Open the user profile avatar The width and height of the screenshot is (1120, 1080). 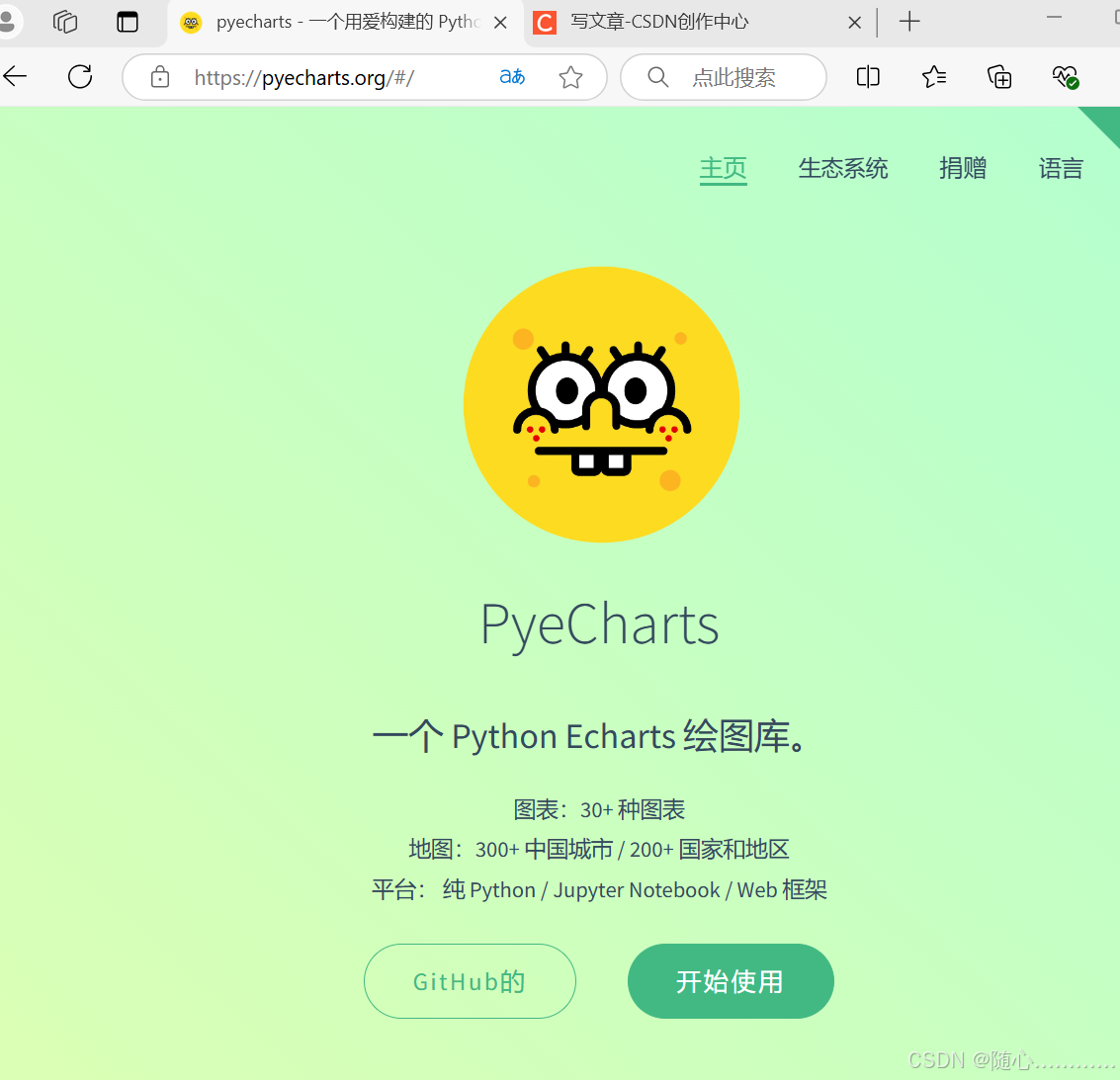pyautogui.click(x=9, y=20)
